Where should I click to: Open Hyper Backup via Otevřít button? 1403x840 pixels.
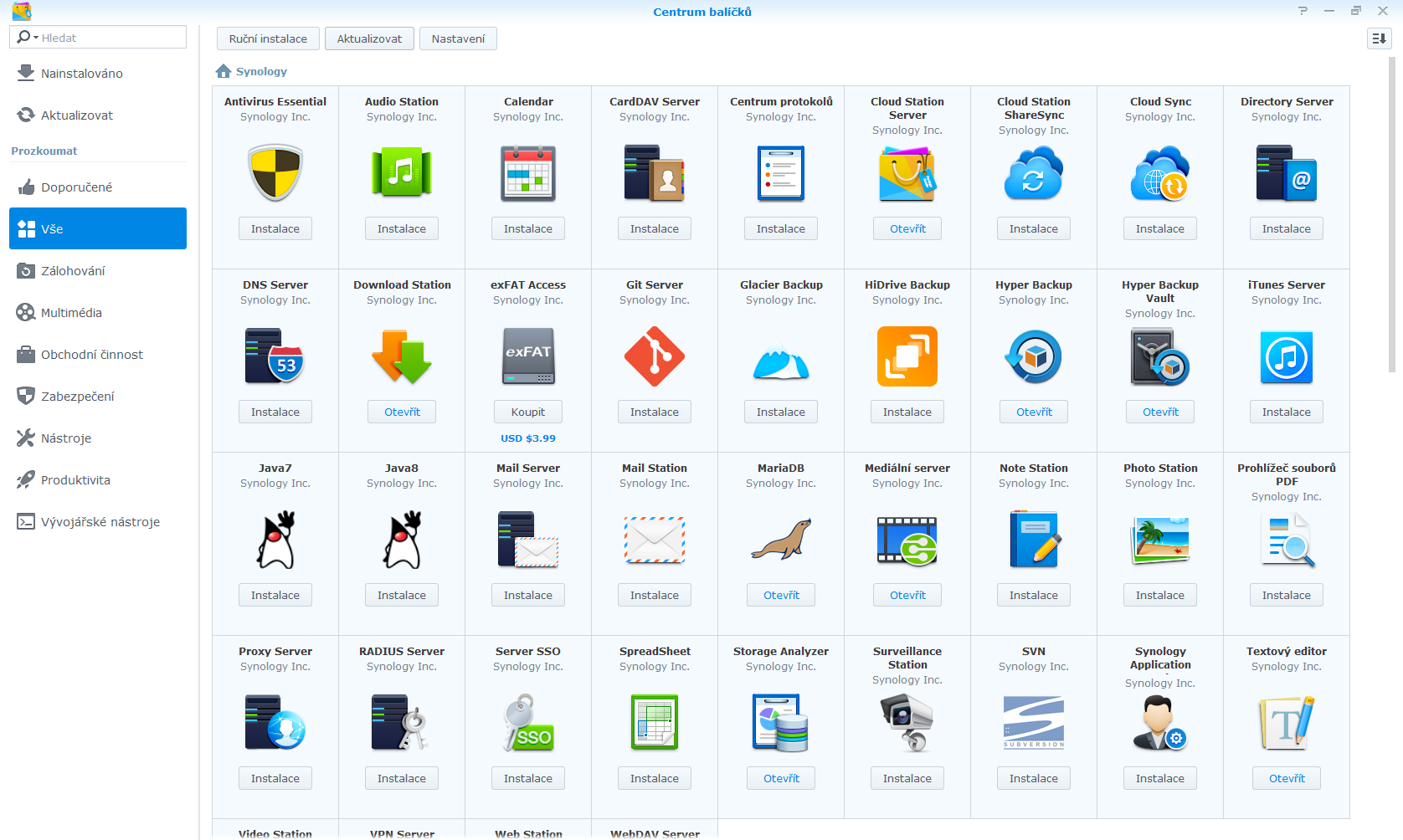coord(1034,412)
